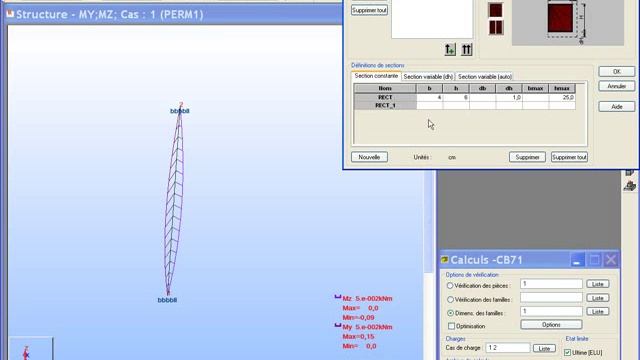Click the add-to-list arrow with plus icon

(x=450, y=50)
